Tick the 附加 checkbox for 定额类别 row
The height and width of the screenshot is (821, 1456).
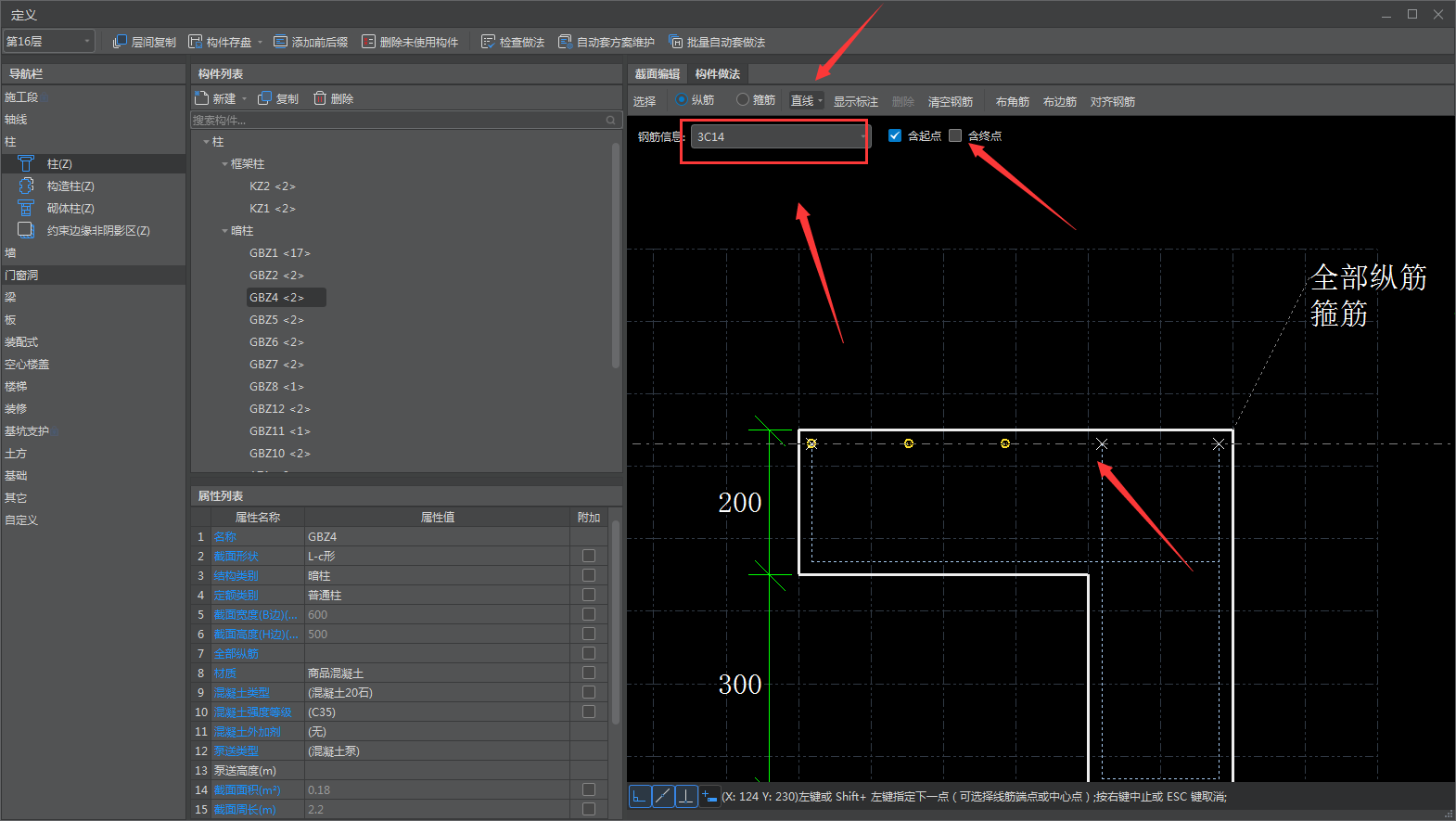coord(588,595)
